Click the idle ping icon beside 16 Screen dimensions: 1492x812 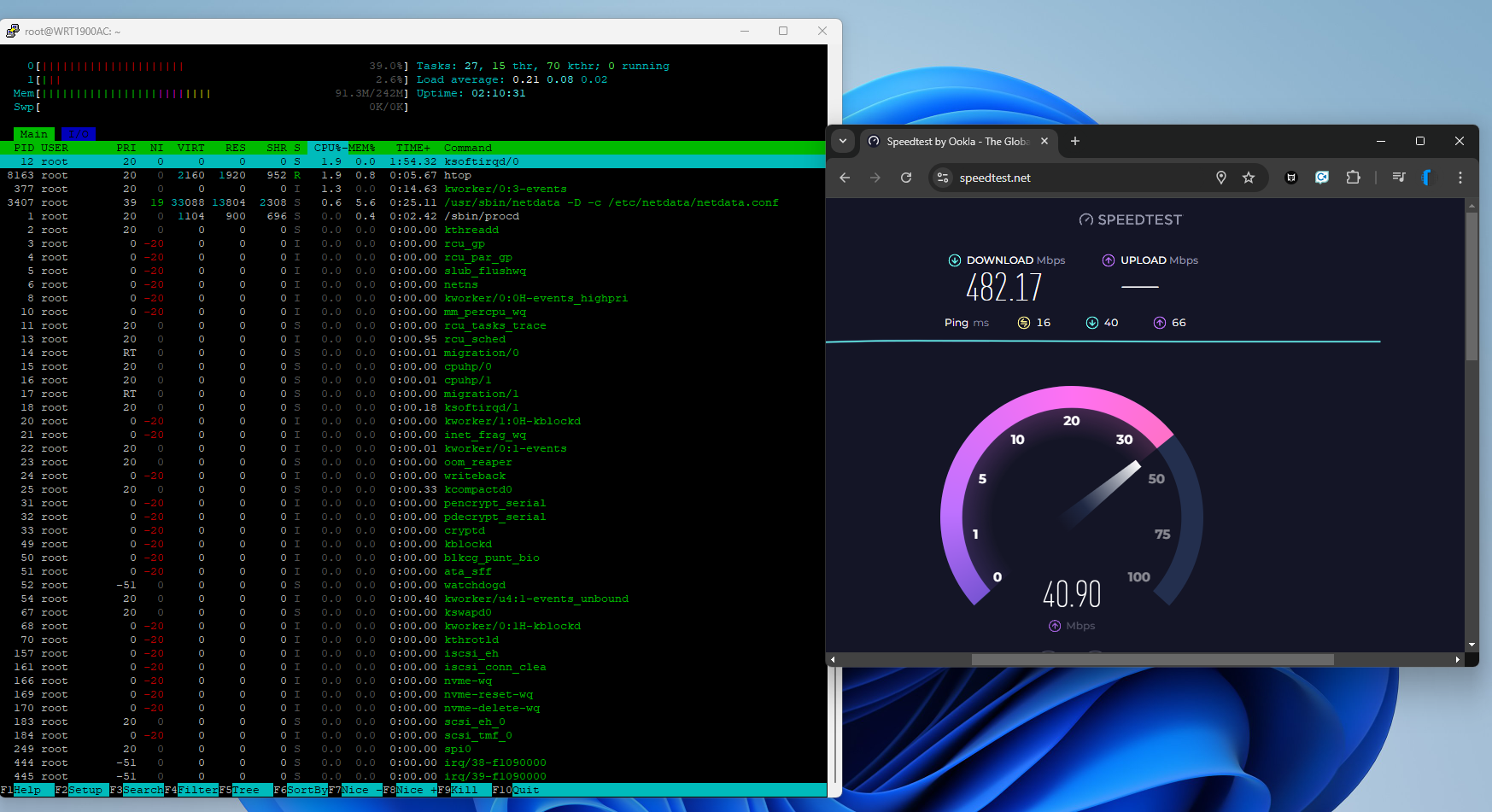(x=1024, y=323)
